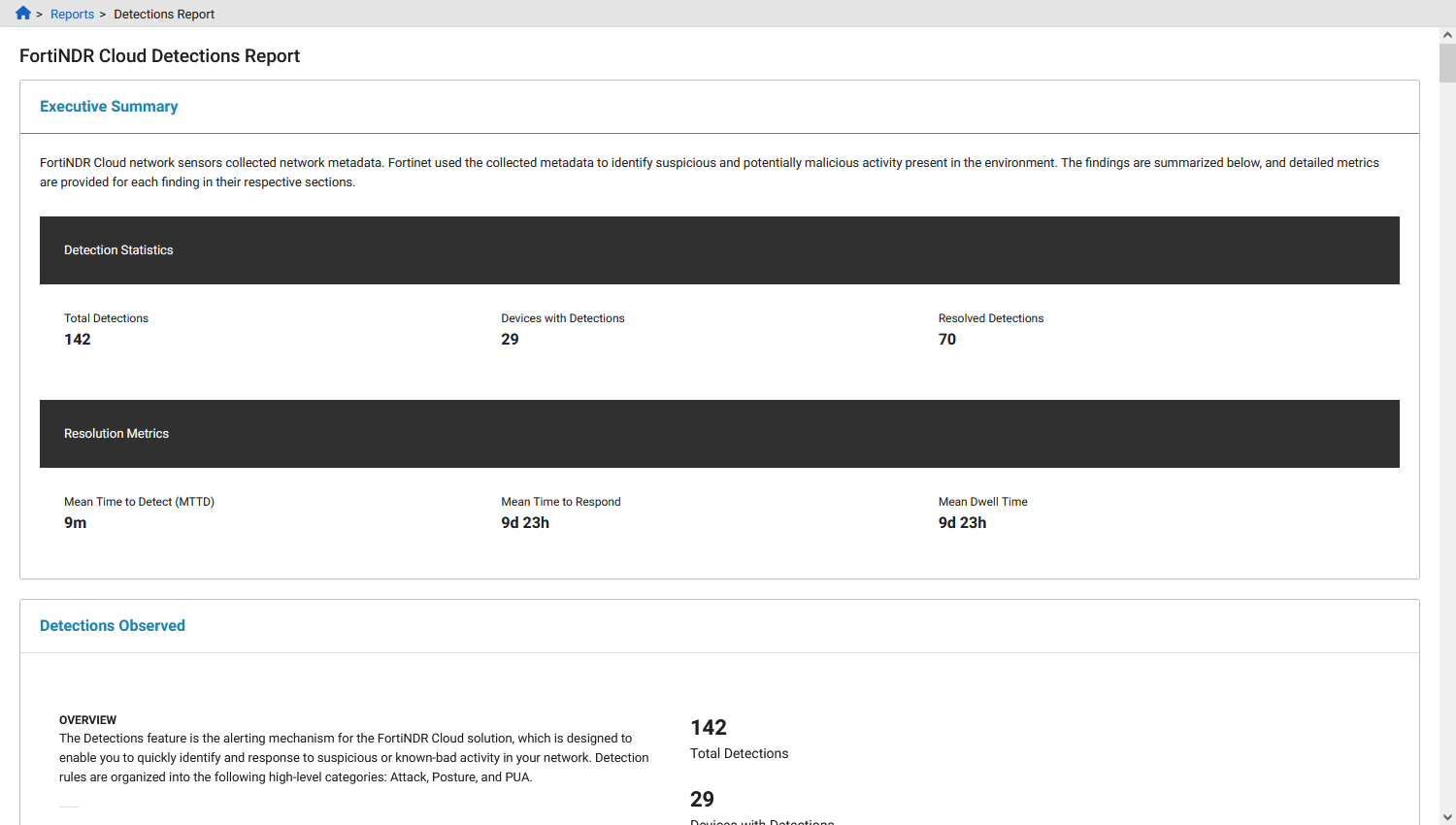1456x825 pixels.
Task: Click the Detections Observed section header
Action: (113, 625)
